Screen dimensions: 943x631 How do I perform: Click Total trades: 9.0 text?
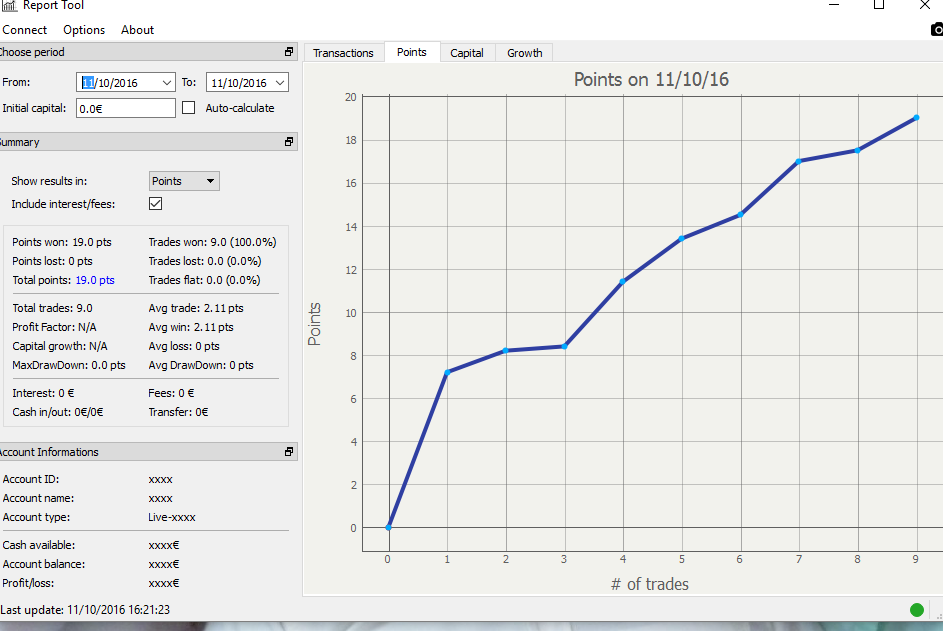click(52, 309)
